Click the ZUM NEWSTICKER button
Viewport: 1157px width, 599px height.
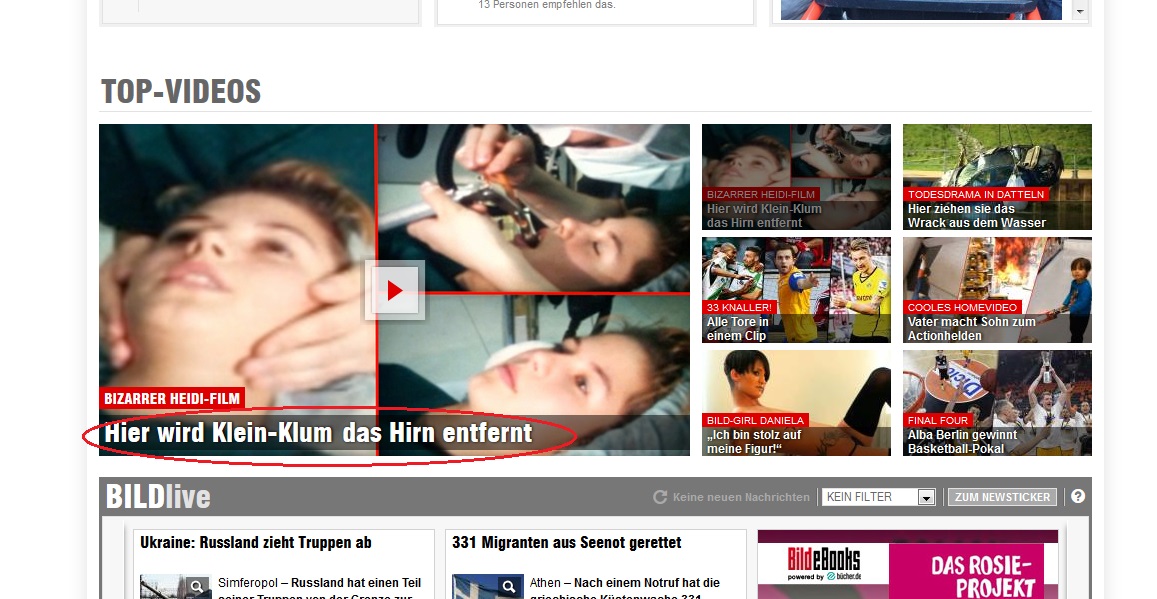[x=1002, y=497]
